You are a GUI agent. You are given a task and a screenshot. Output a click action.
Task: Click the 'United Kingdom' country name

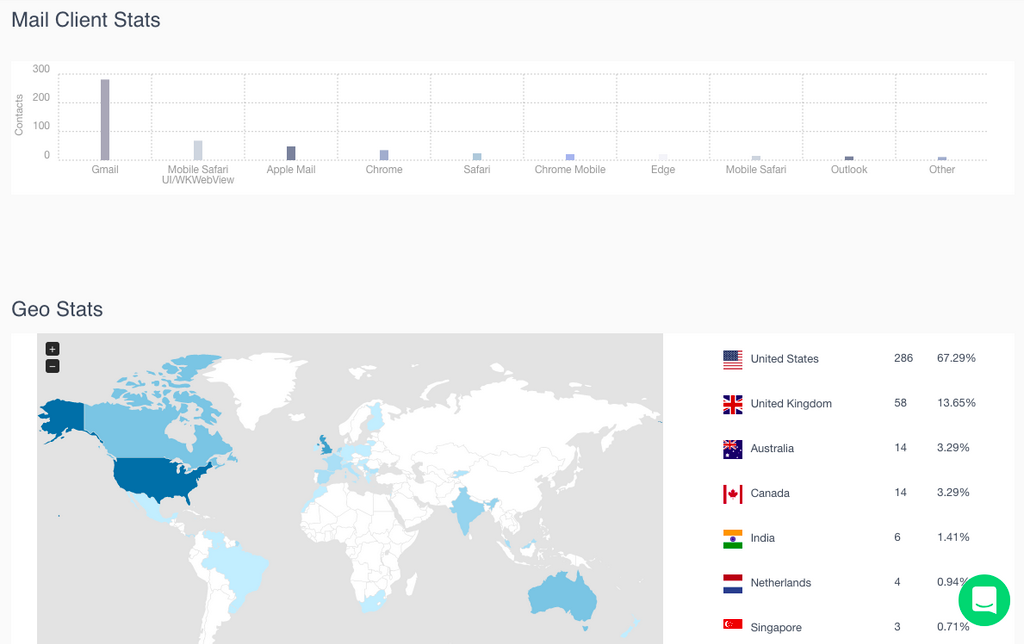coord(791,404)
